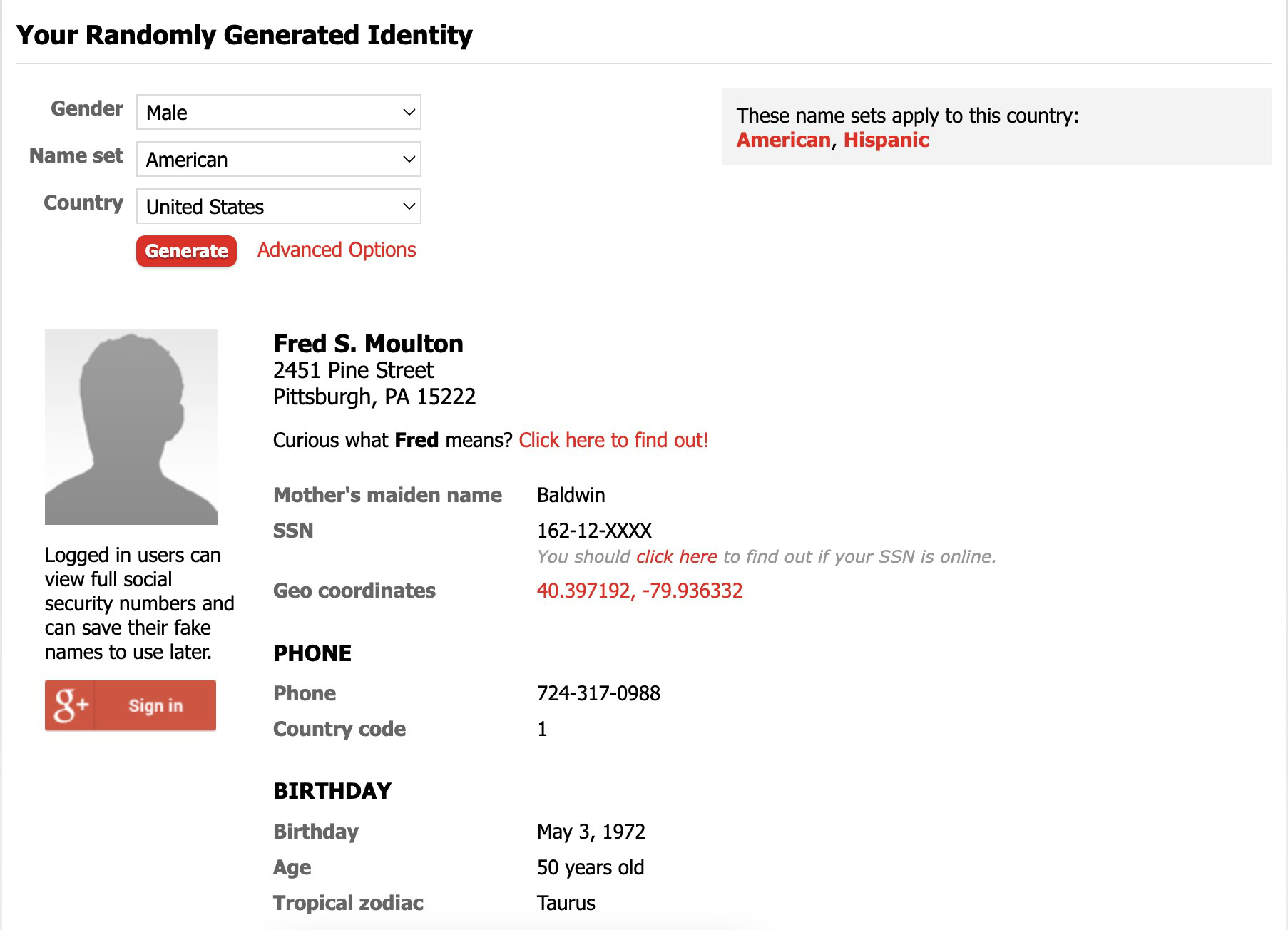Click the Taurus zodiac value

coord(566,903)
